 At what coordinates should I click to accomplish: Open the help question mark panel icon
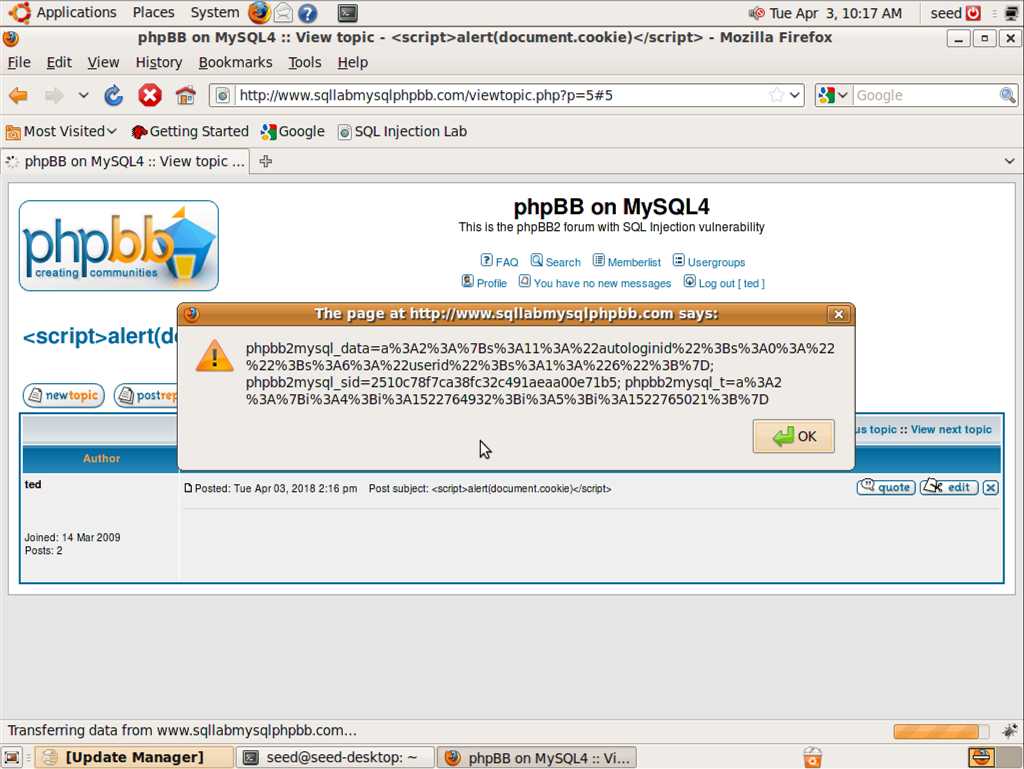coord(308,12)
